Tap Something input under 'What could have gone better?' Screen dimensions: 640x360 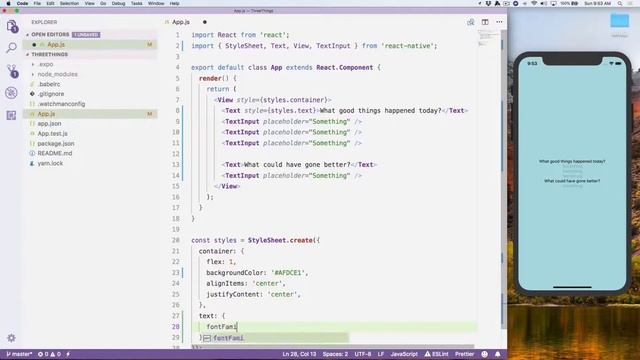point(572,186)
